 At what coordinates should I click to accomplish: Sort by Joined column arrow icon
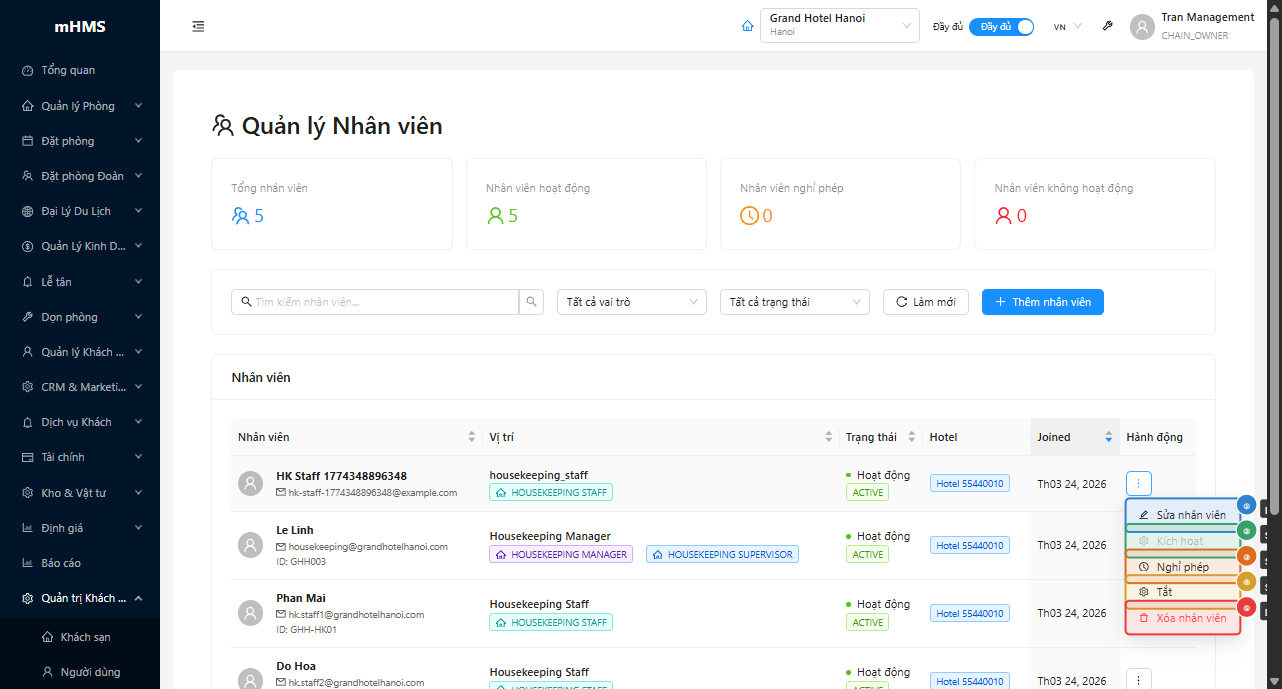tap(1108, 437)
